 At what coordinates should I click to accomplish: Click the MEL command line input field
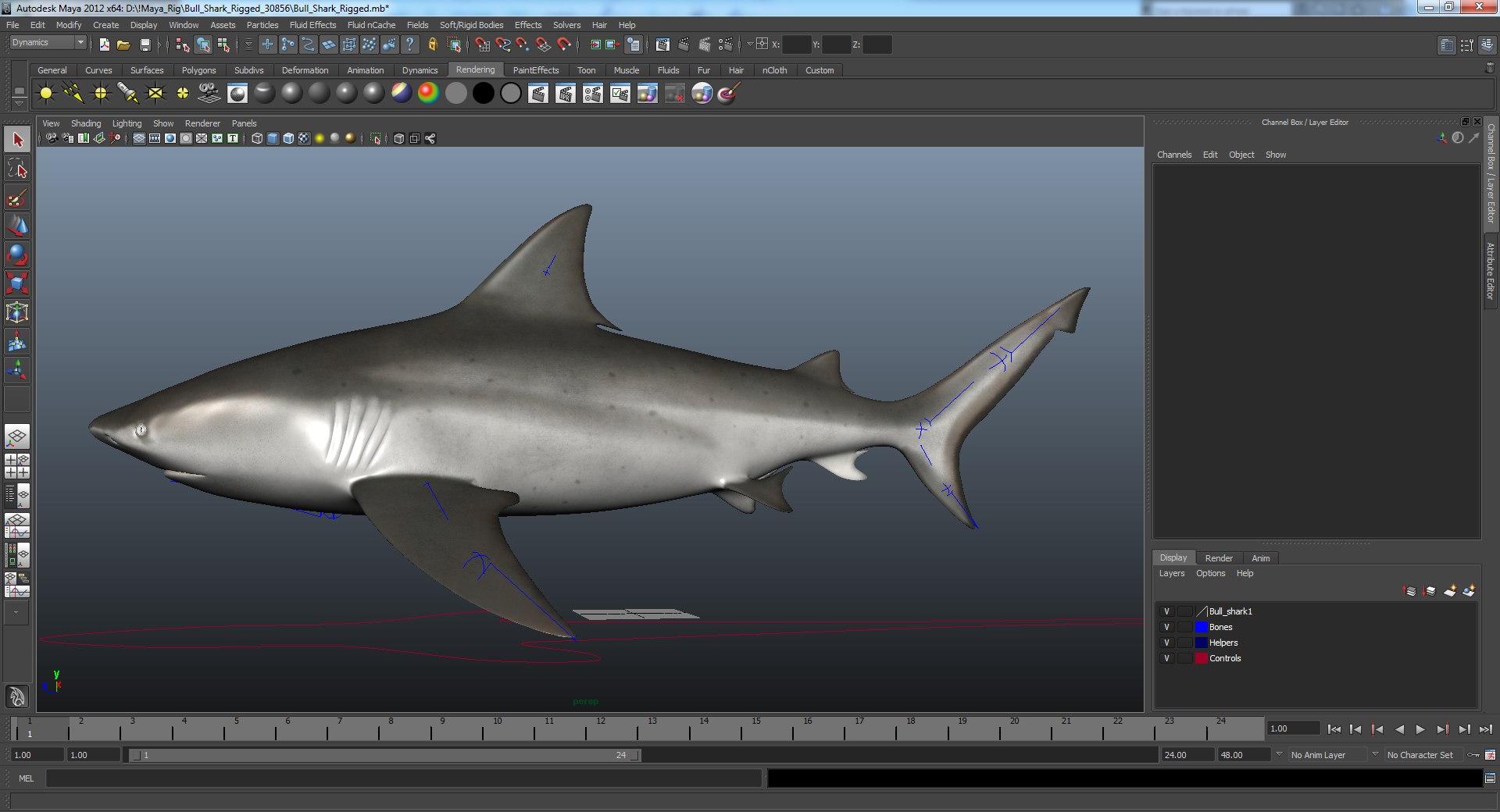(403, 778)
